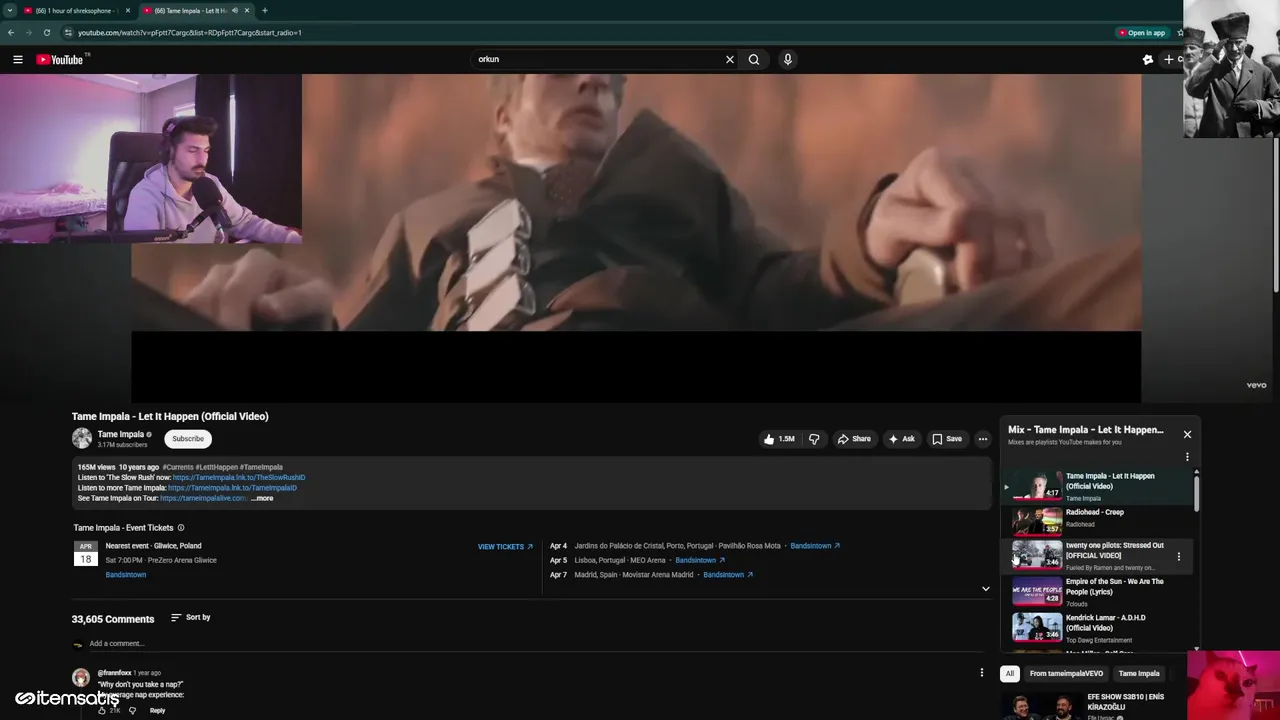Open the Event Tickets info icon

point(181,528)
